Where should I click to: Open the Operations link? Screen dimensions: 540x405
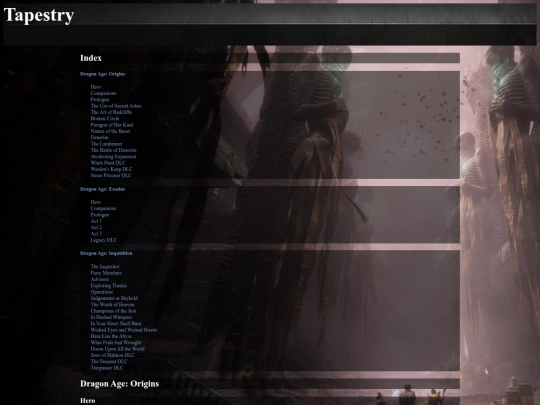(x=102, y=292)
